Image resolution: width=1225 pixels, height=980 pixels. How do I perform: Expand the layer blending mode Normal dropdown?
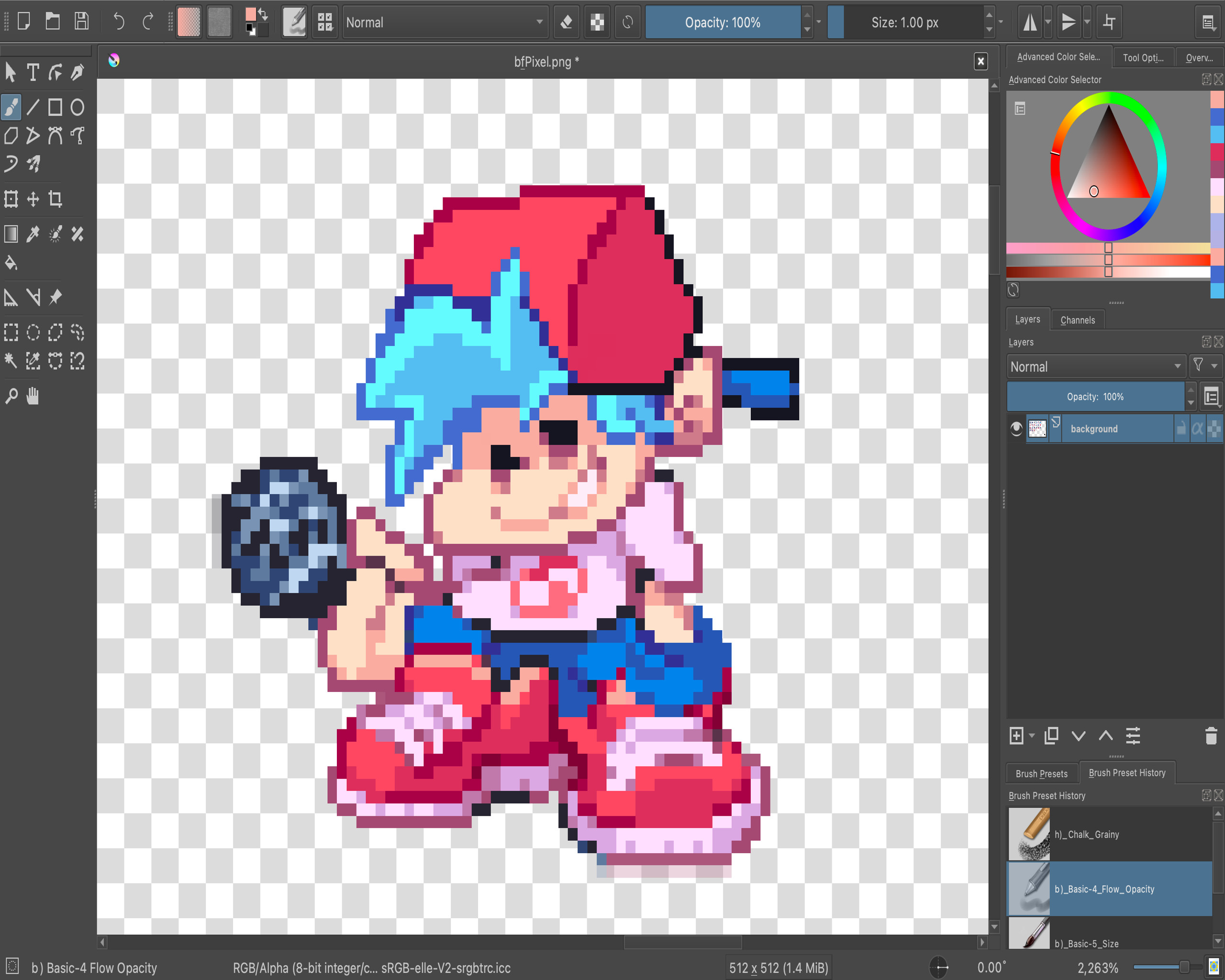point(1095,367)
